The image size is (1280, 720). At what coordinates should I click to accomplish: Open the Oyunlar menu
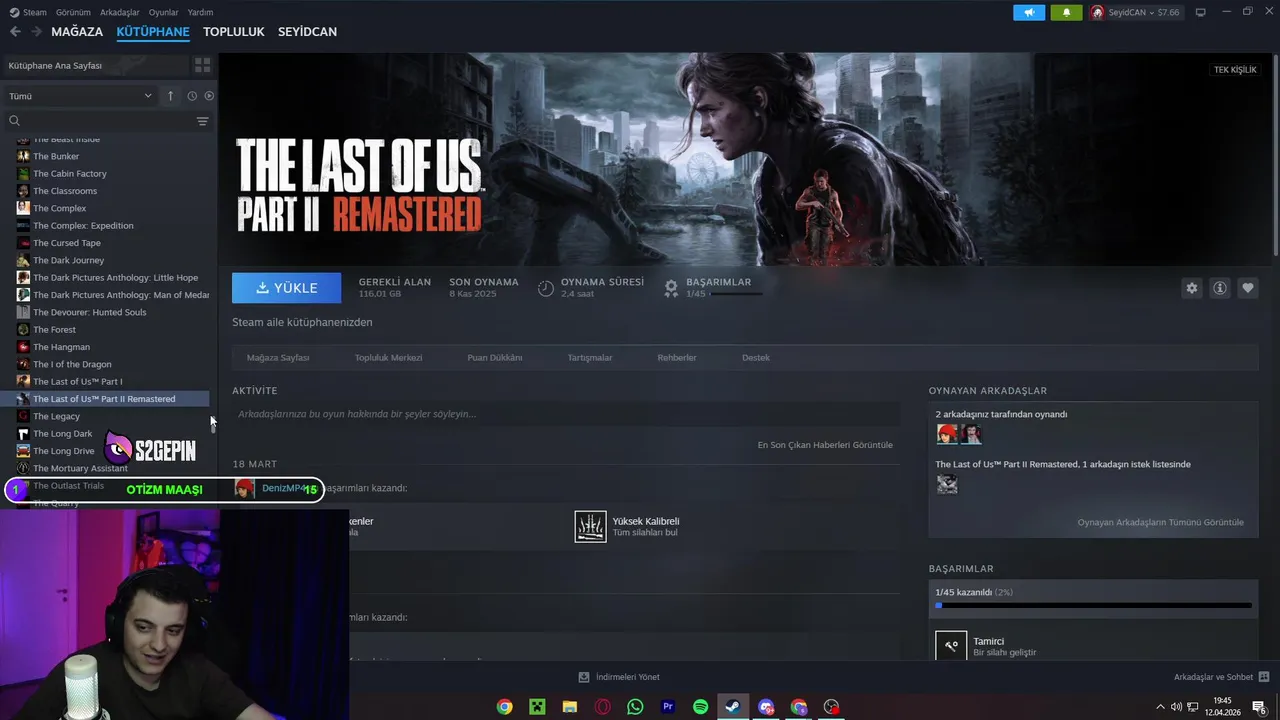point(163,12)
